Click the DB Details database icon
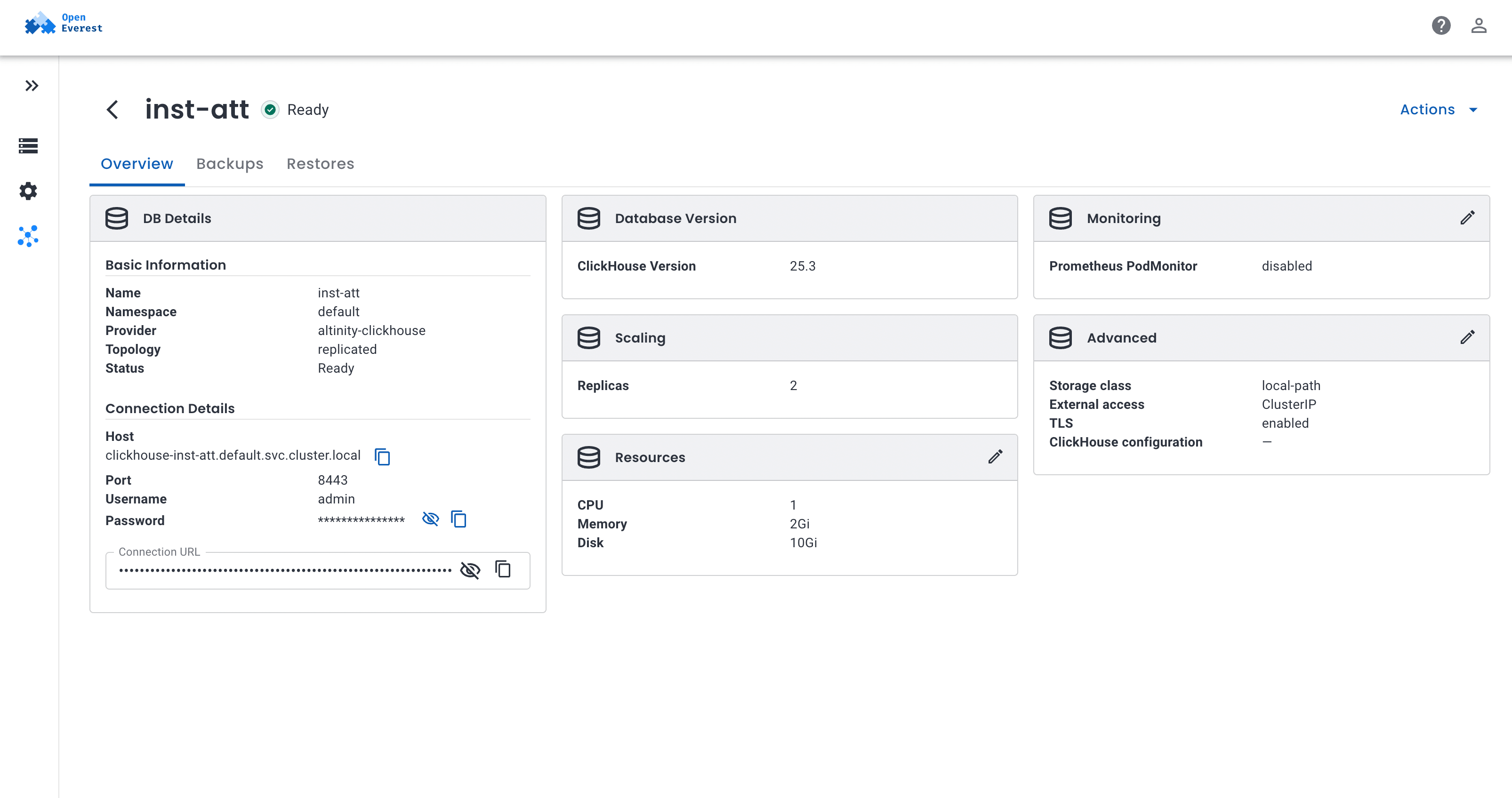 (x=116, y=218)
